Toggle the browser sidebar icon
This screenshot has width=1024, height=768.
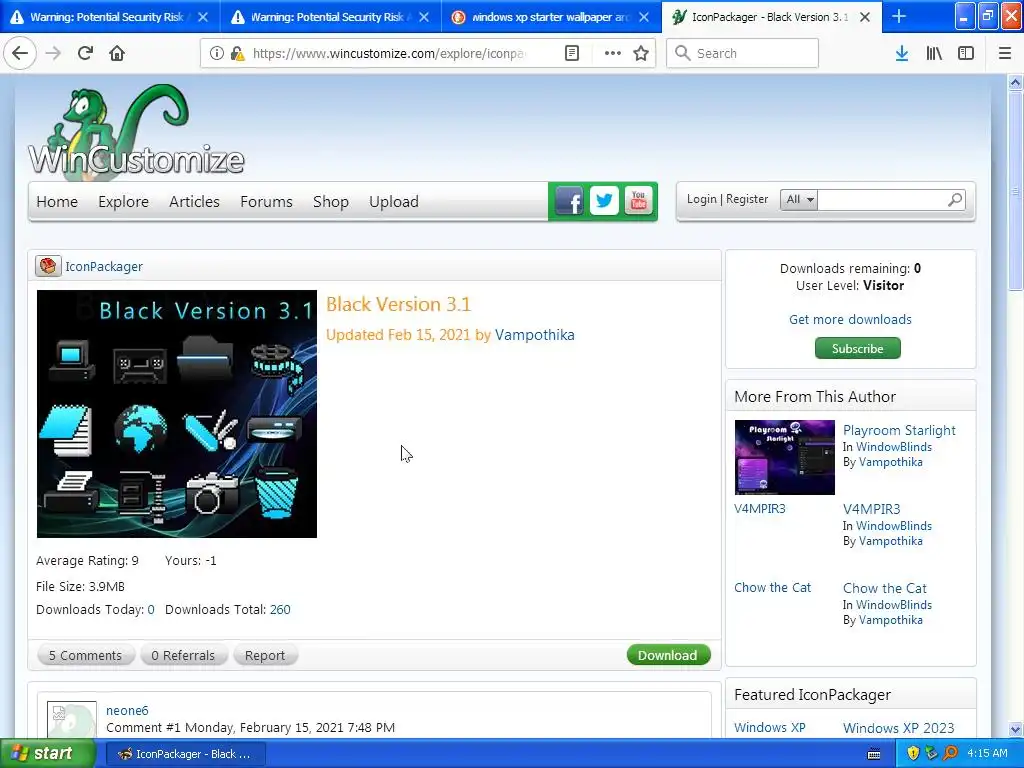(x=966, y=54)
